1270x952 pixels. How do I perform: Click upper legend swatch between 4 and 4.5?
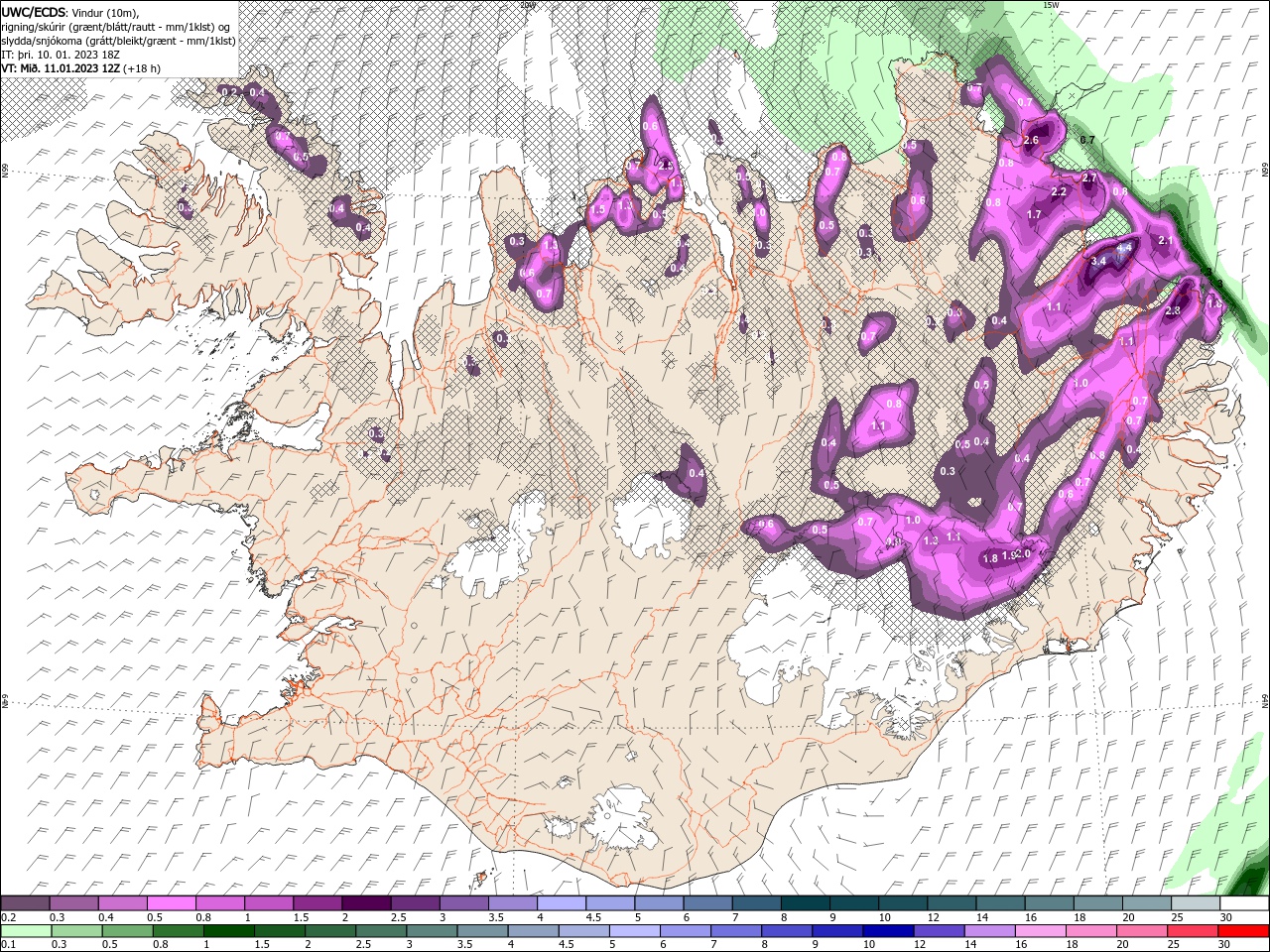click(562, 903)
